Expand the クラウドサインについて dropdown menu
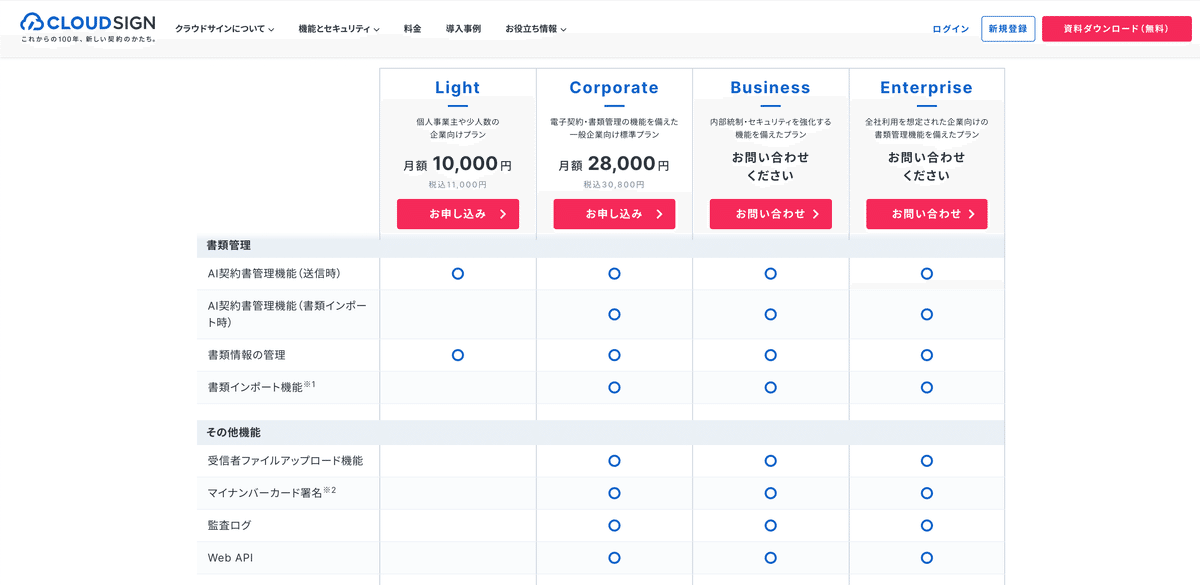The width and height of the screenshot is (1200, 585). (x=224, y=29)
